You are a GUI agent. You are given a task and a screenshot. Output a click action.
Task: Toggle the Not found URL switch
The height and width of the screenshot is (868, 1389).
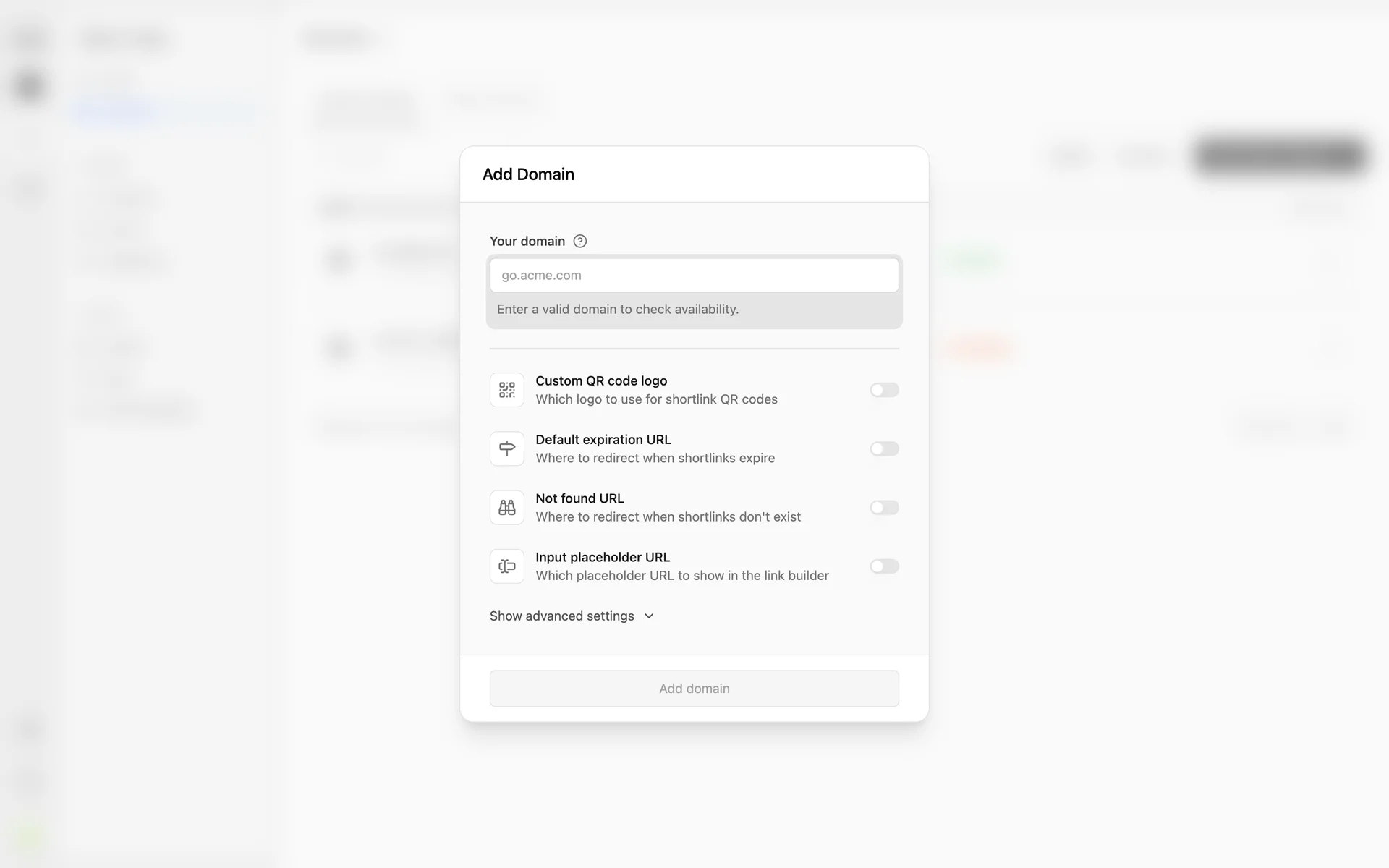(x=884, y=508)
